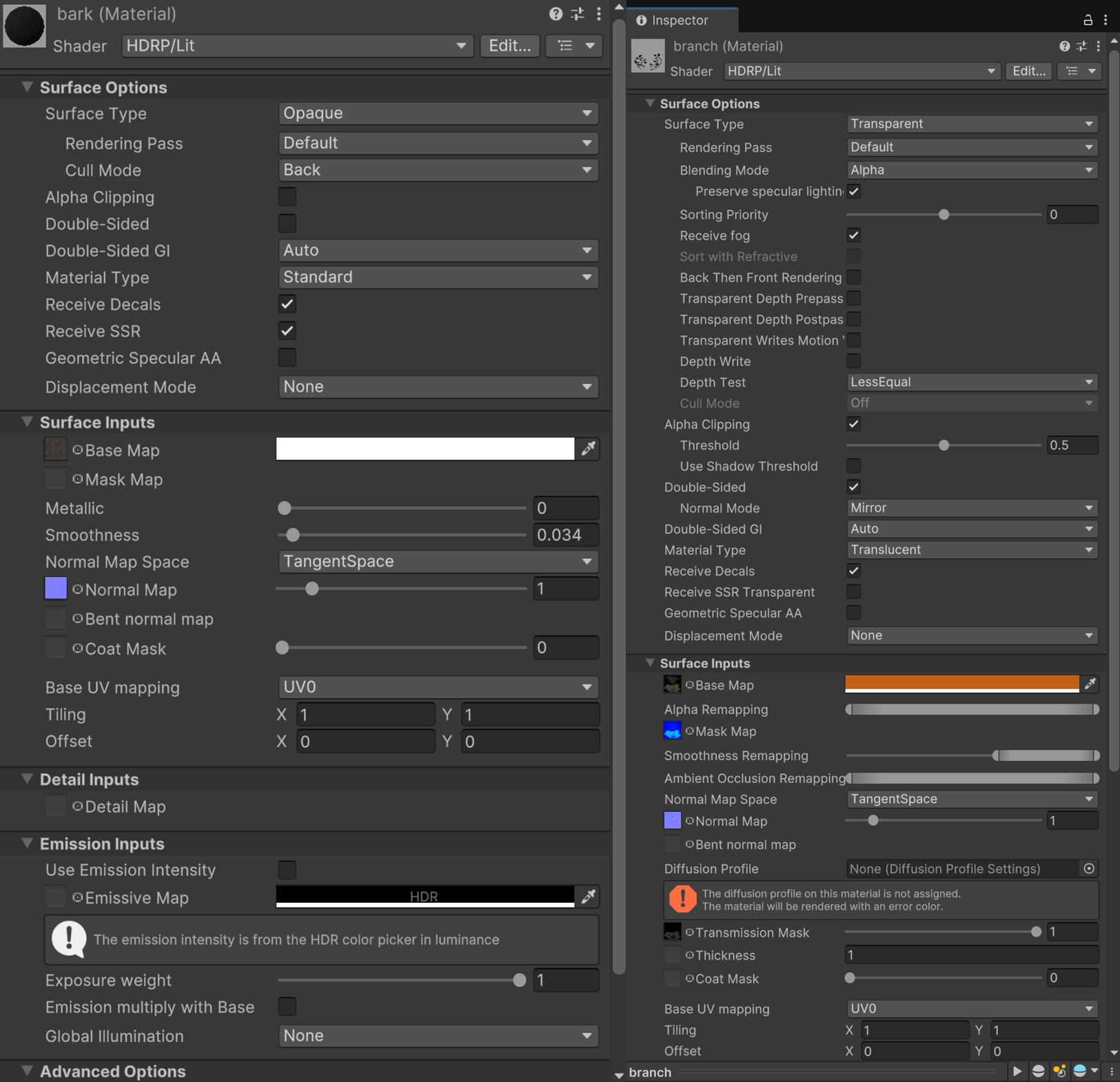Select the branch Mask Map texture picker icon

pos(689,731)
